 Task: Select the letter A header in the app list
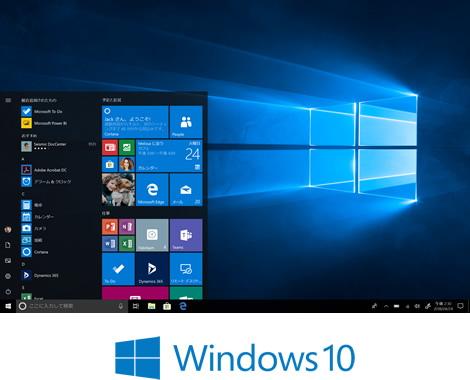pyautogui.click(x=23, y=159)
